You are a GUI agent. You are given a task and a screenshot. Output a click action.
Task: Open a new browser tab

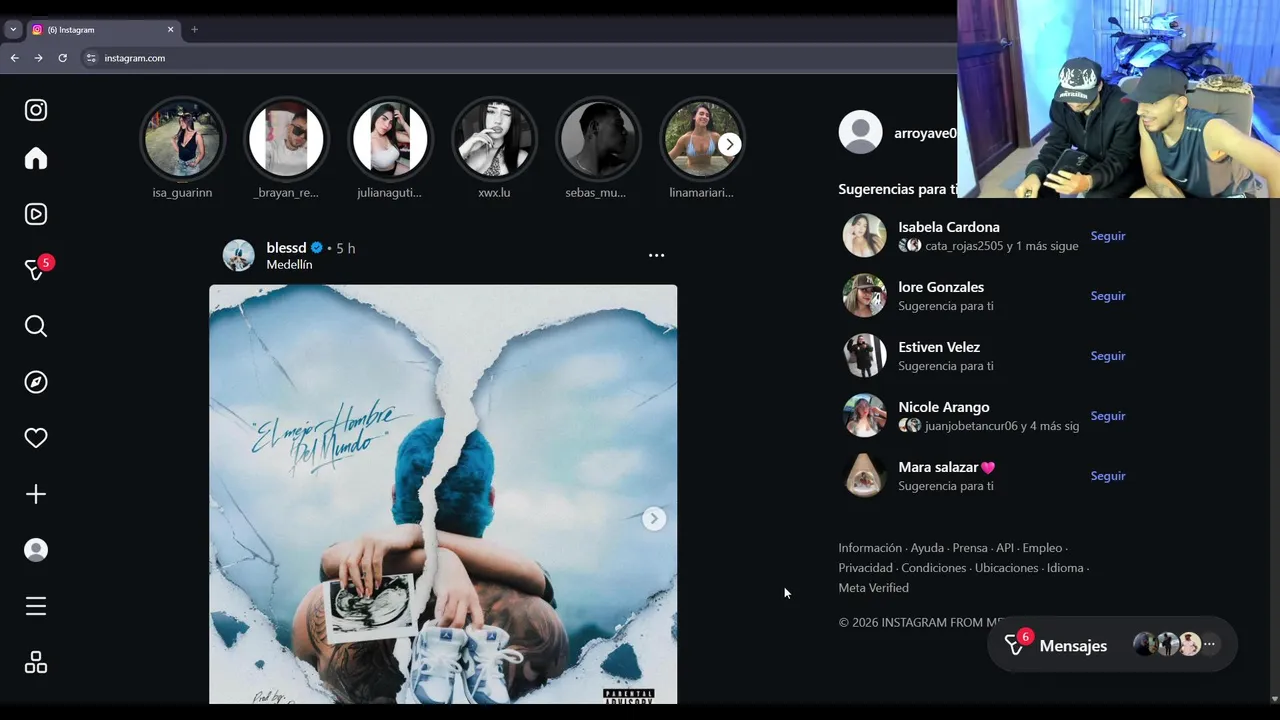194,30
